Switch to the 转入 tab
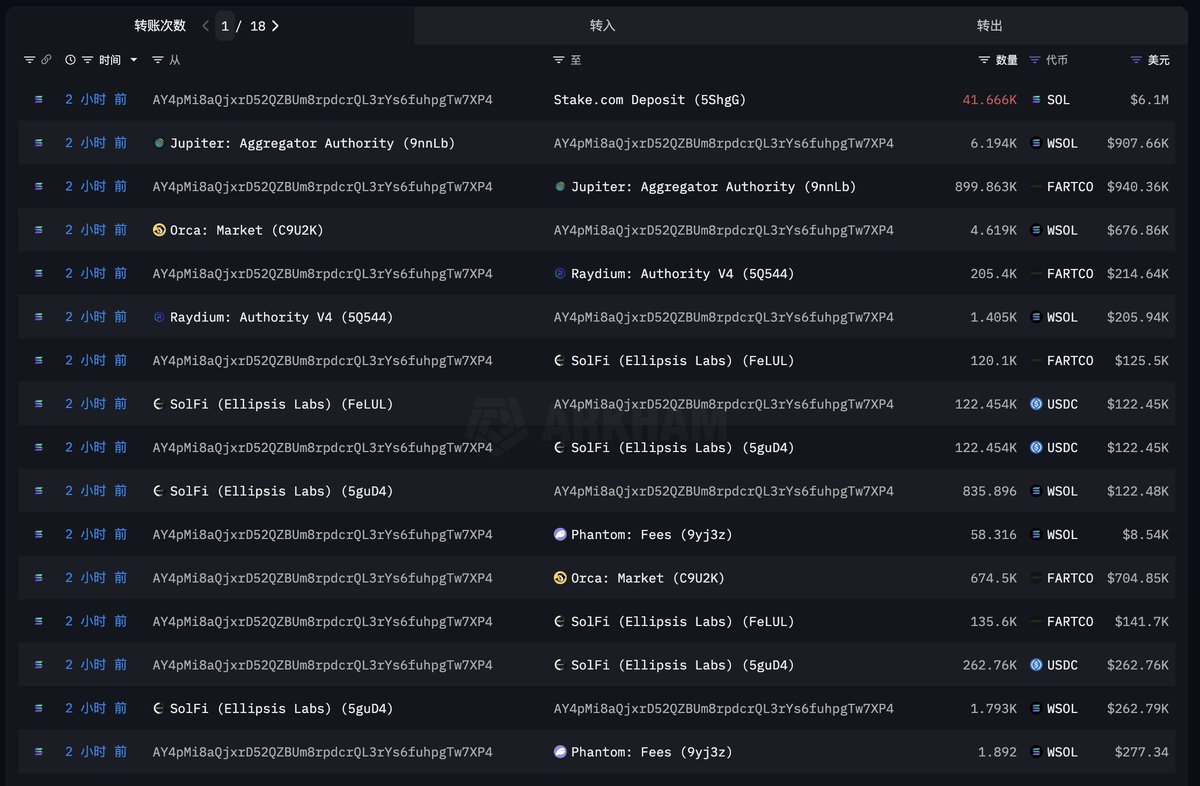The image size is (1200, 786). coord(602,25)
